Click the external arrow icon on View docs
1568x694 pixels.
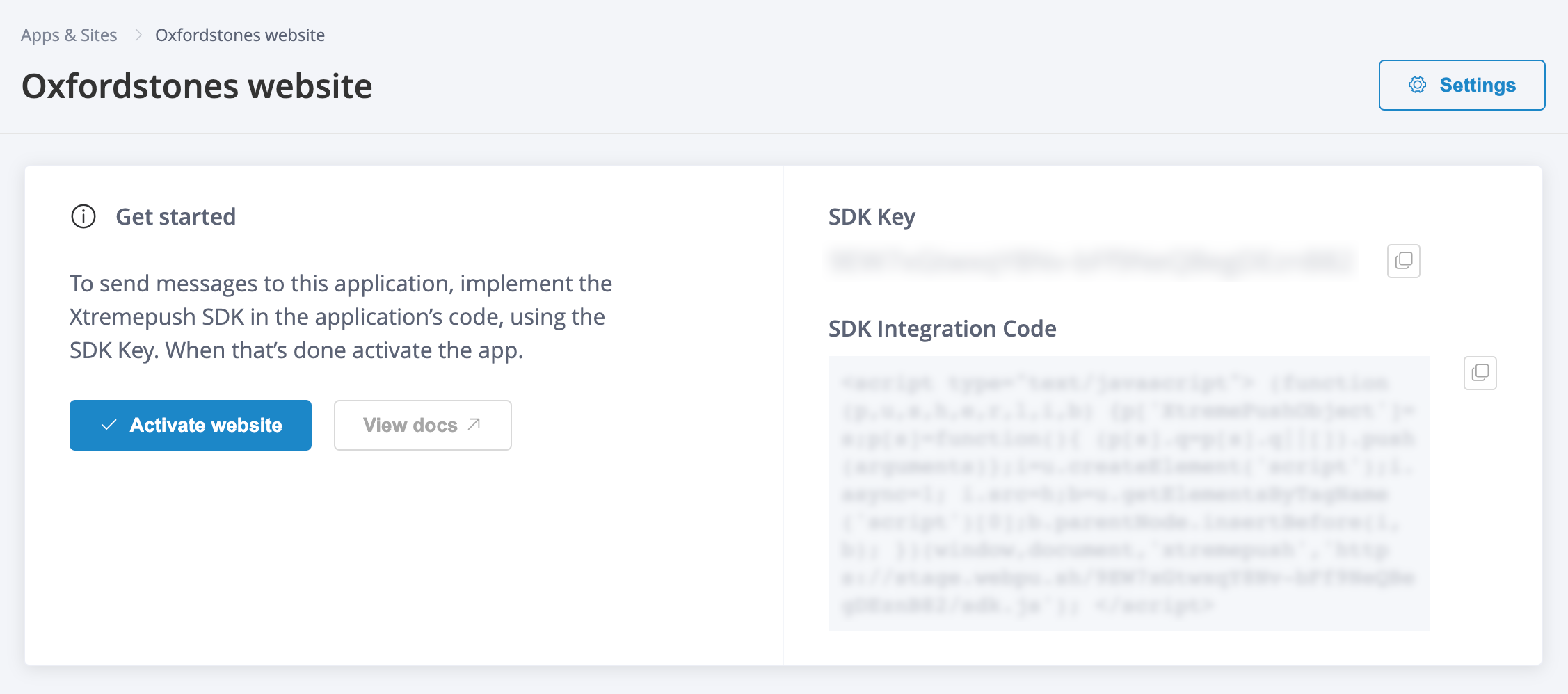coord(474,424)
